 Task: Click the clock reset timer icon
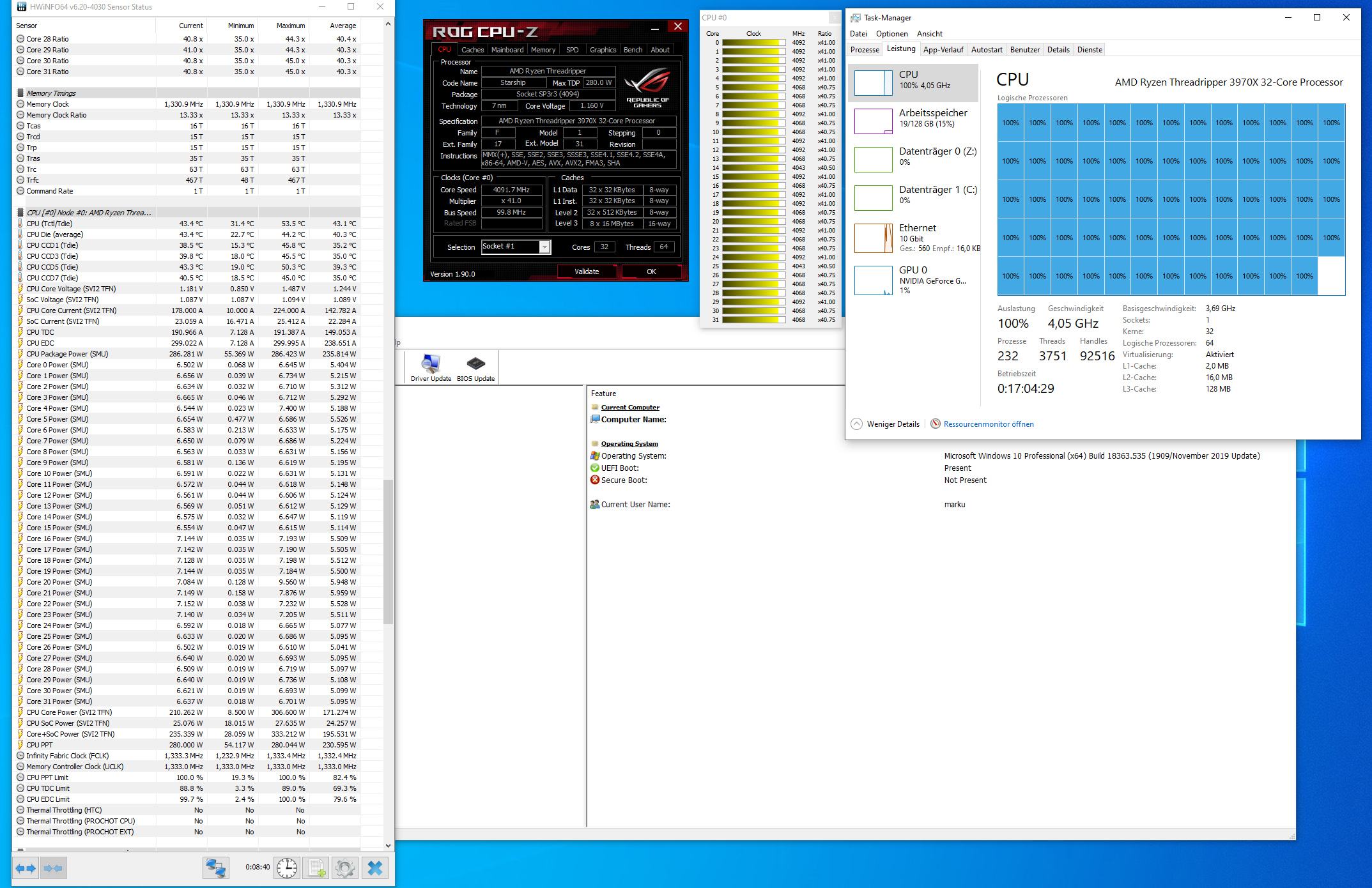(x=287, y=868)
